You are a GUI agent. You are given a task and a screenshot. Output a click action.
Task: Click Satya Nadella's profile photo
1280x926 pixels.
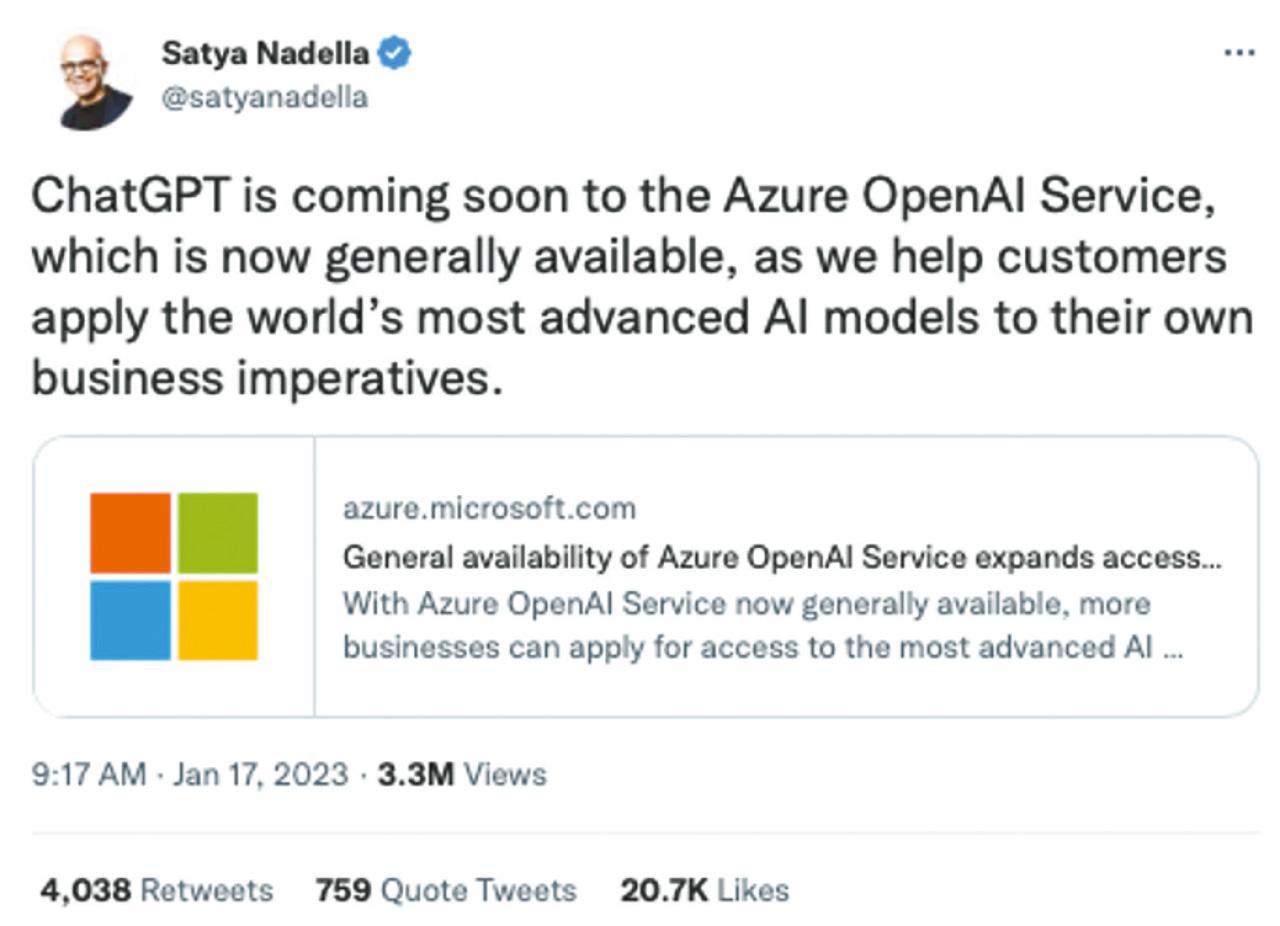point(95,82)
